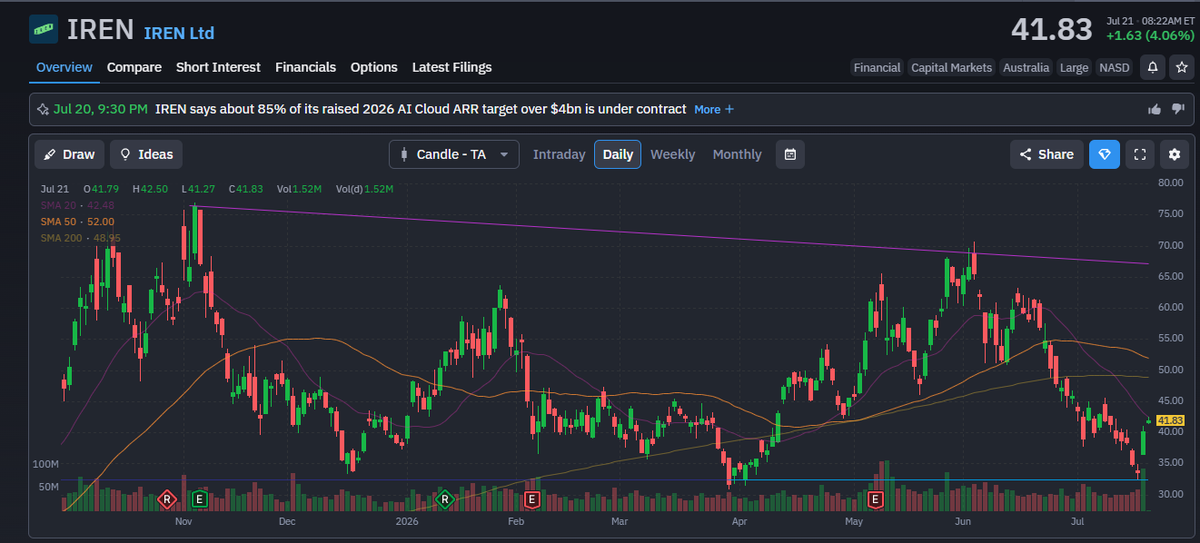Switch chart to Intraday timeframe
This screenshot has width=1200, height=543.
[559, 154]
